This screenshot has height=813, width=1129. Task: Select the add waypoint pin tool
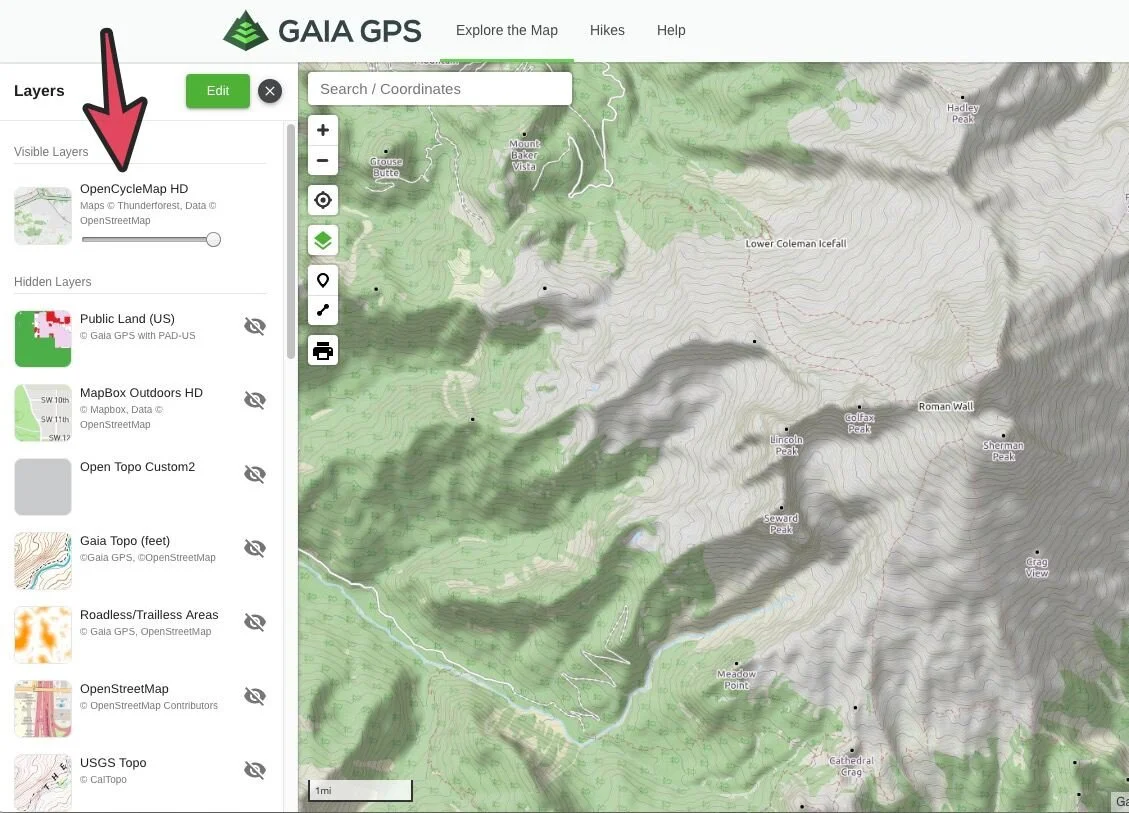coord(323,280)
